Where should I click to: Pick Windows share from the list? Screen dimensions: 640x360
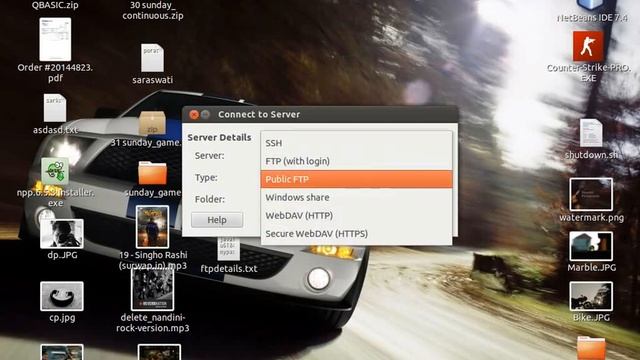coord(356,197)
